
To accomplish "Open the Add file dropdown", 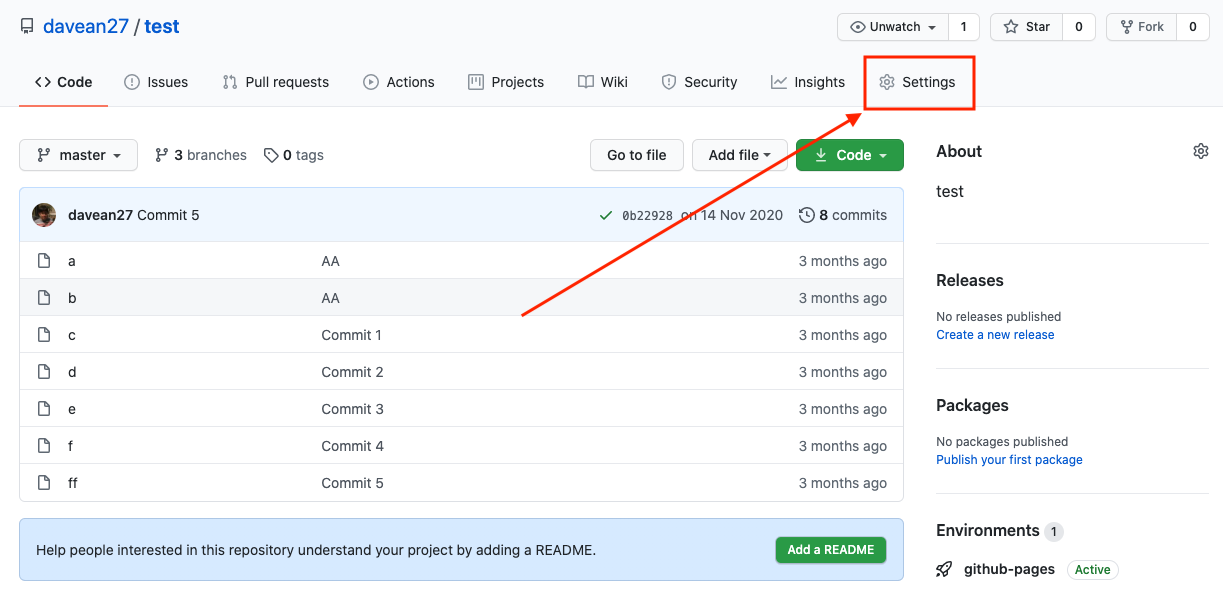I will (x=740, y=155).
